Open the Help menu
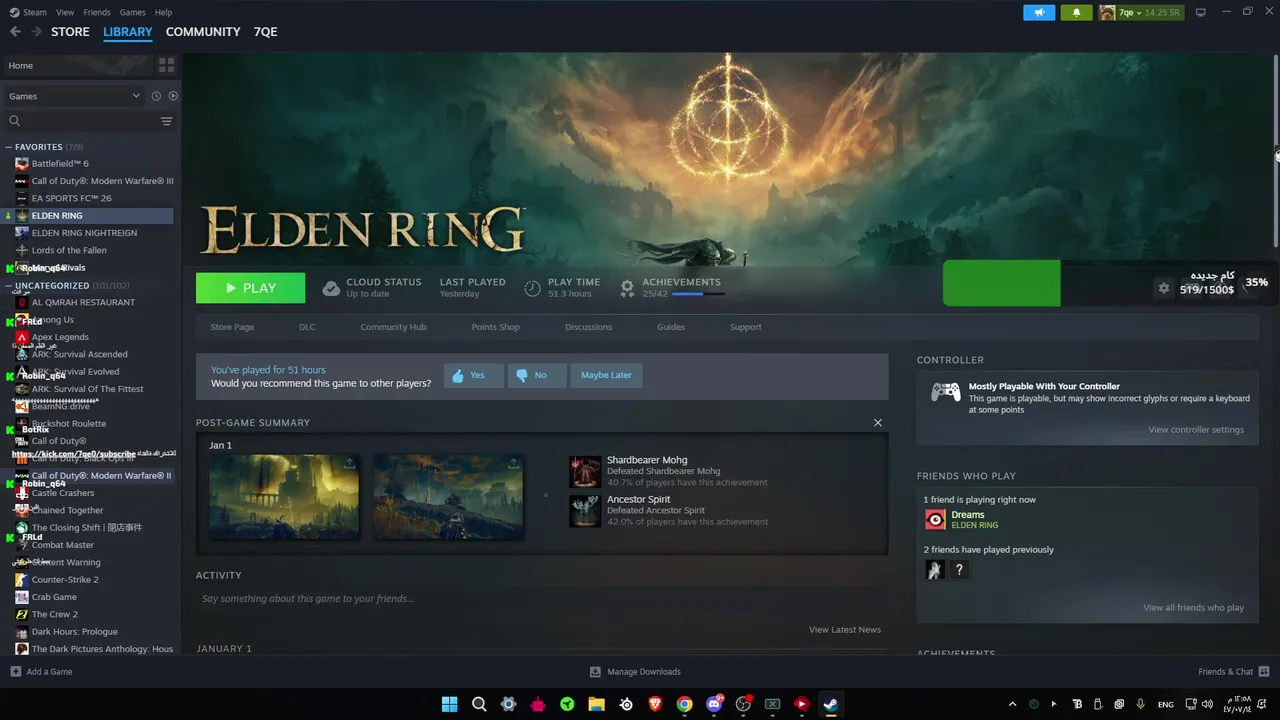 (163, 12)
